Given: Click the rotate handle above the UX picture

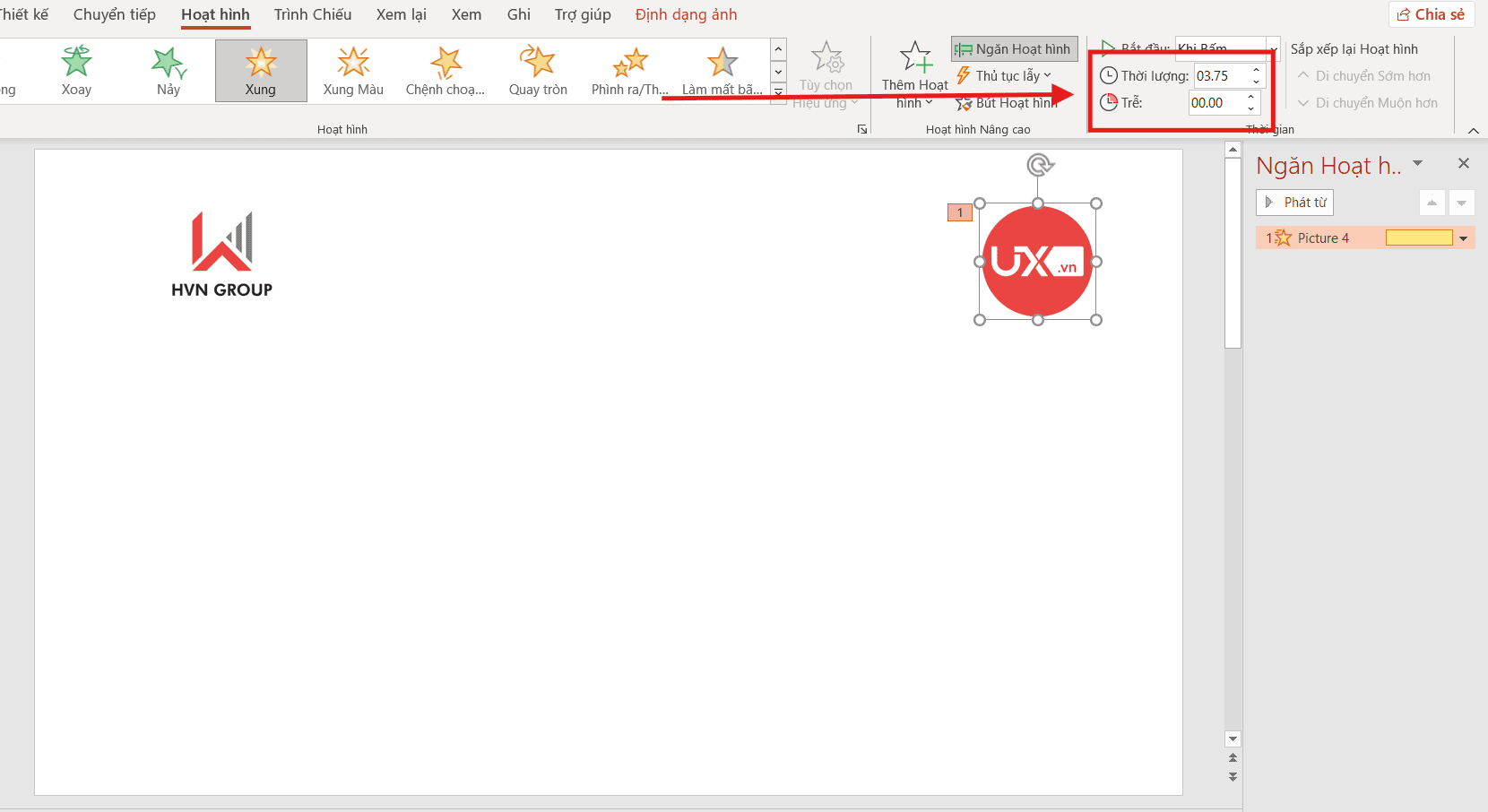Looking at the screenshot, I should [1039, 165].
